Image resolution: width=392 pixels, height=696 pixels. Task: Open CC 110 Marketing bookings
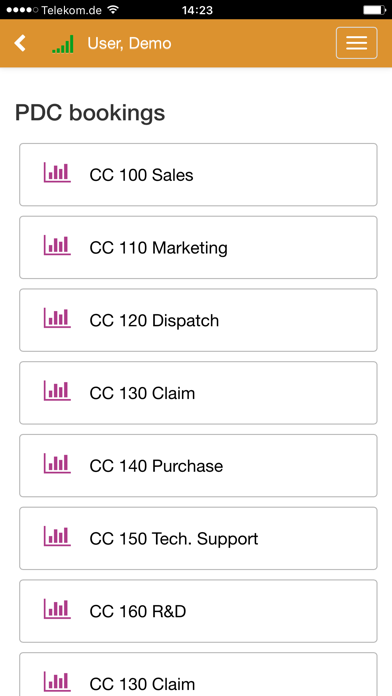198,247
